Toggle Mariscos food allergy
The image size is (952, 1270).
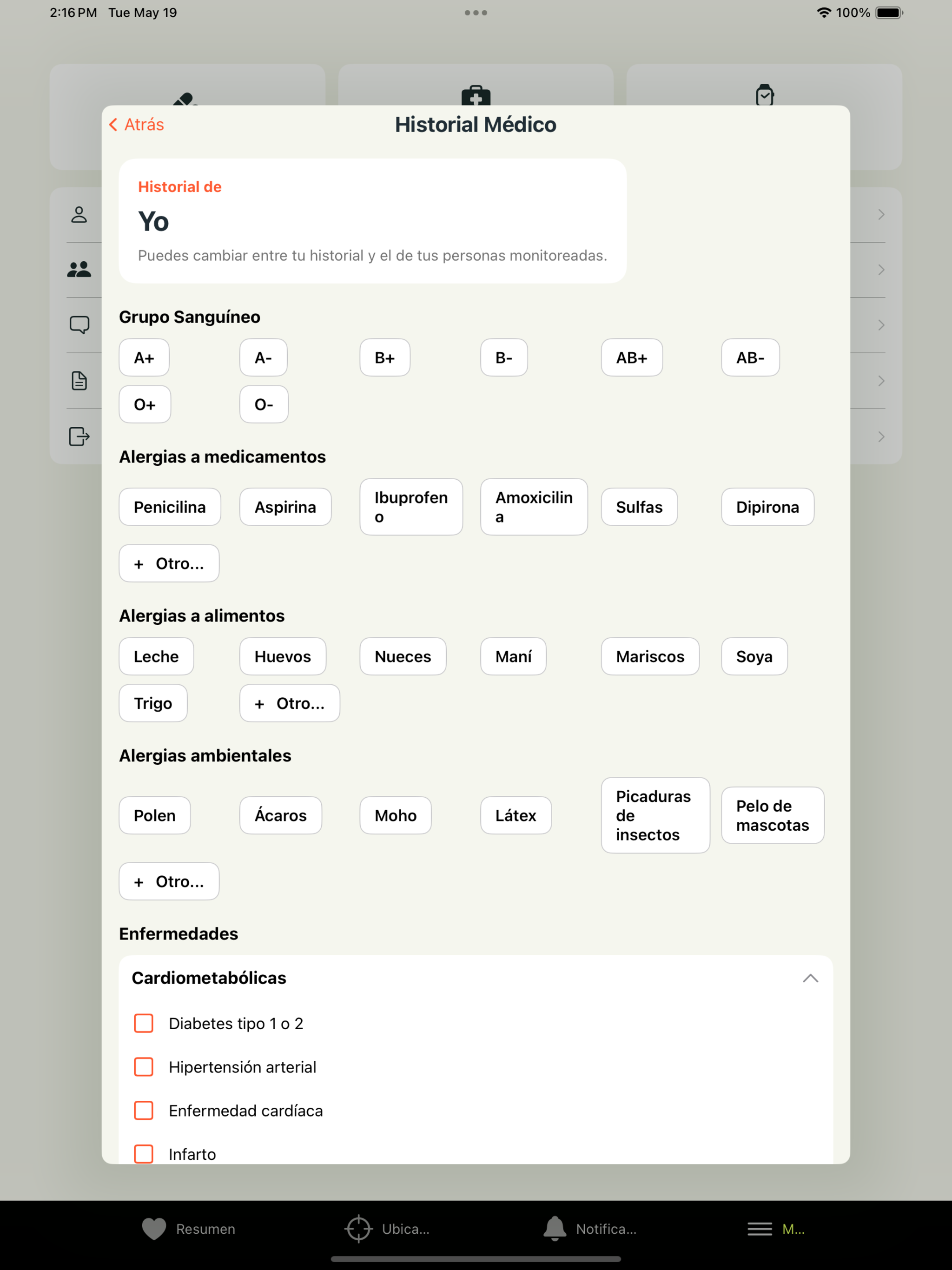coord(650,656)
